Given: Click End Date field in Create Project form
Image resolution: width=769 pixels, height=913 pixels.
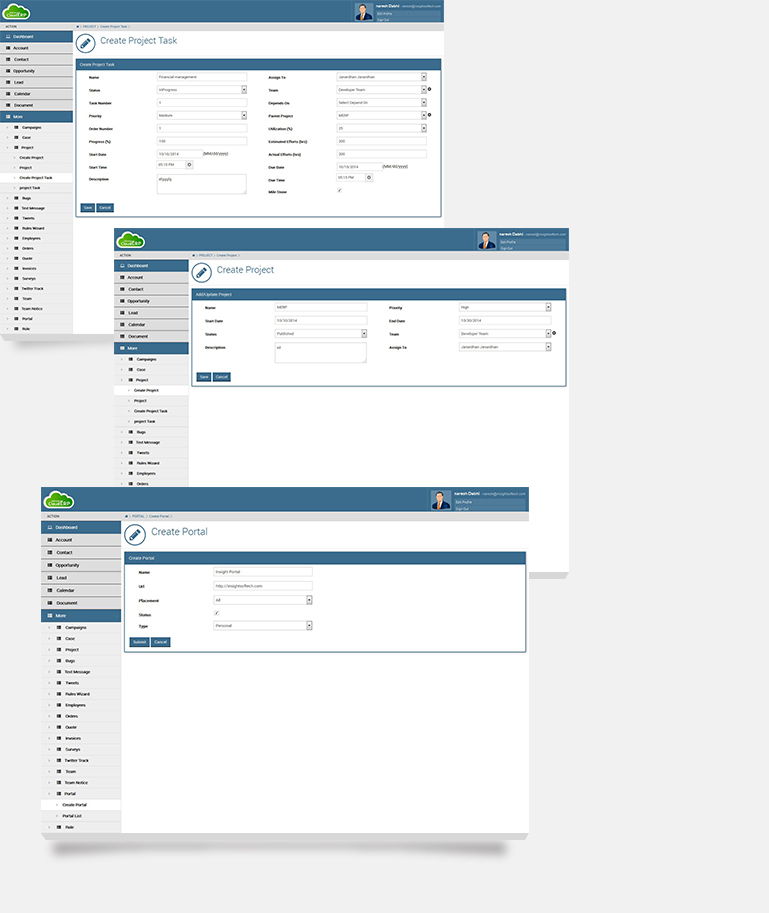Looking at the screenshot, I should click(x=505, y=320).
